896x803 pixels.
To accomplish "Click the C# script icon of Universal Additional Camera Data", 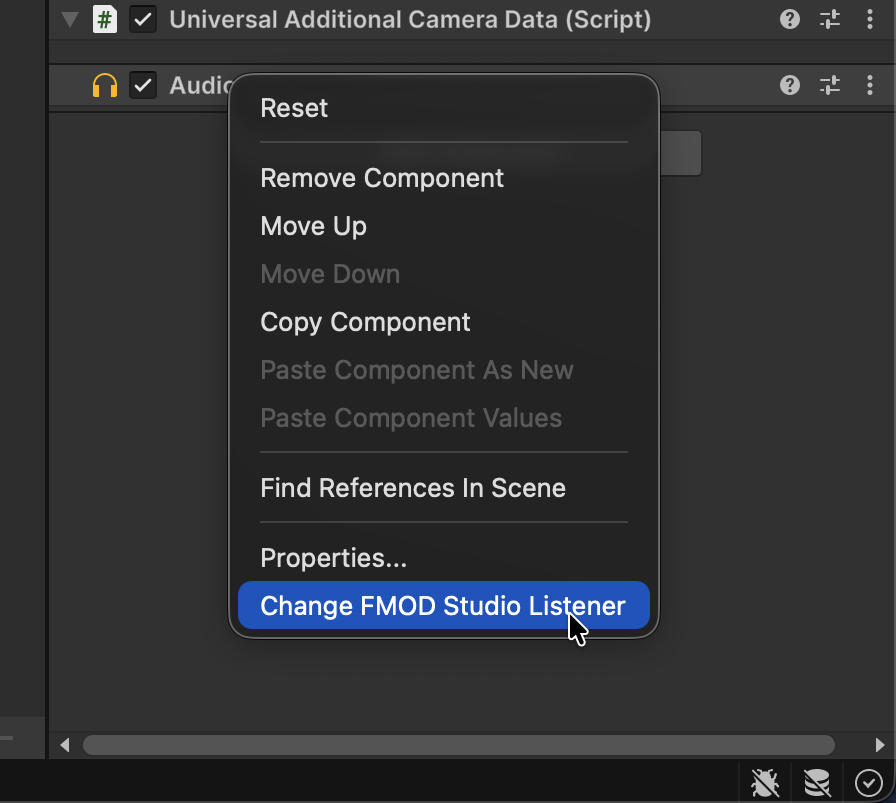I will (x=105, y=20).
